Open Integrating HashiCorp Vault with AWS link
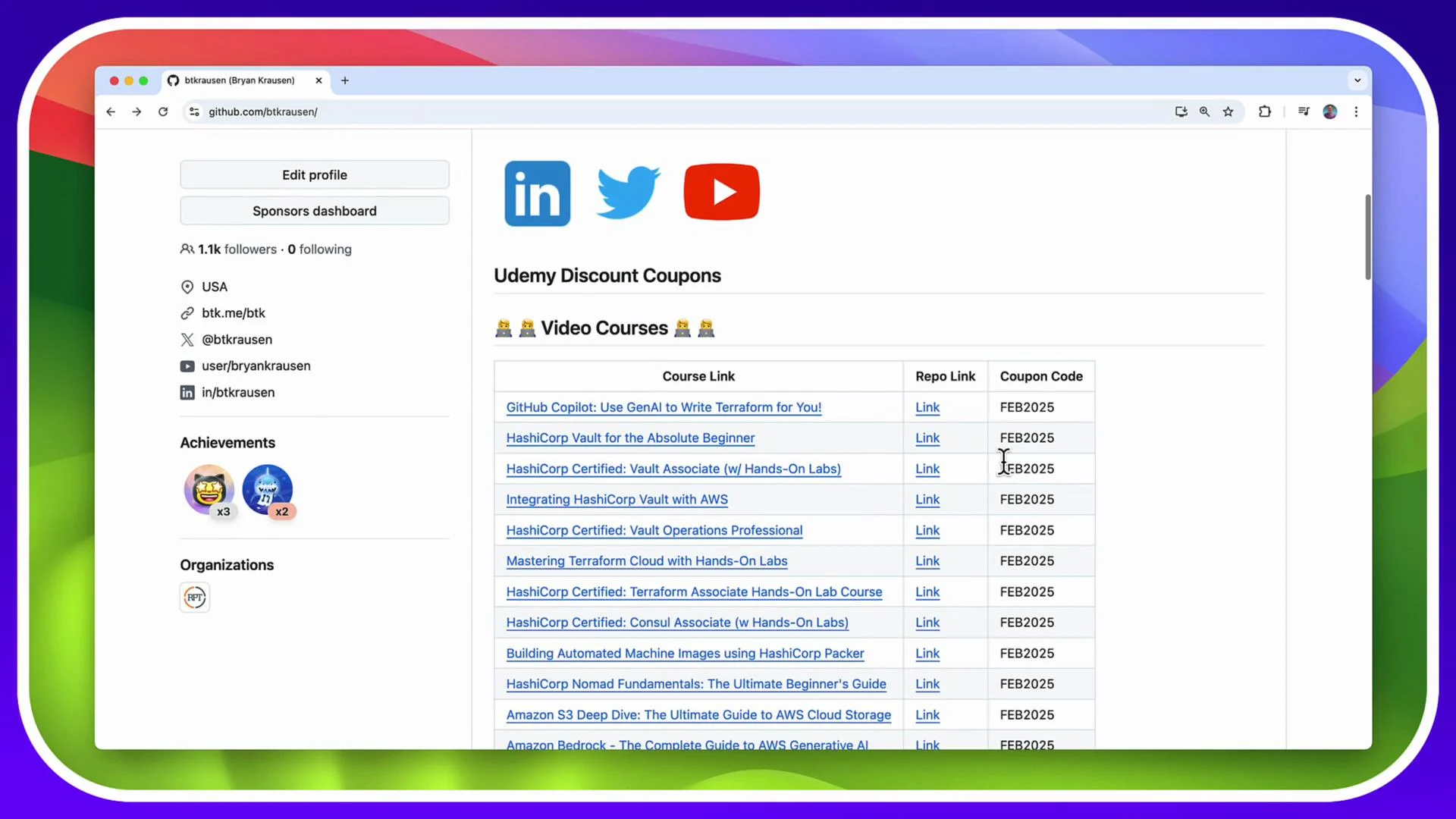 [x=617, y=499]
